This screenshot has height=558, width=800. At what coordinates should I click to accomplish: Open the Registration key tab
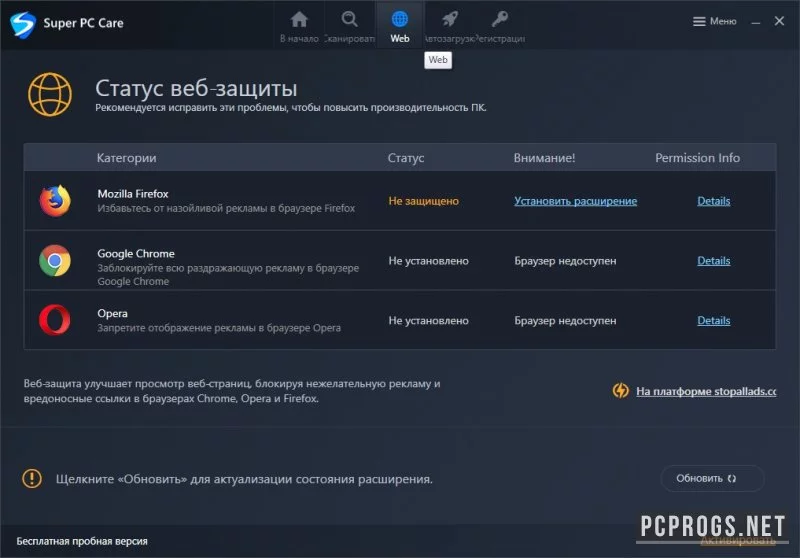tap(499, 20)
